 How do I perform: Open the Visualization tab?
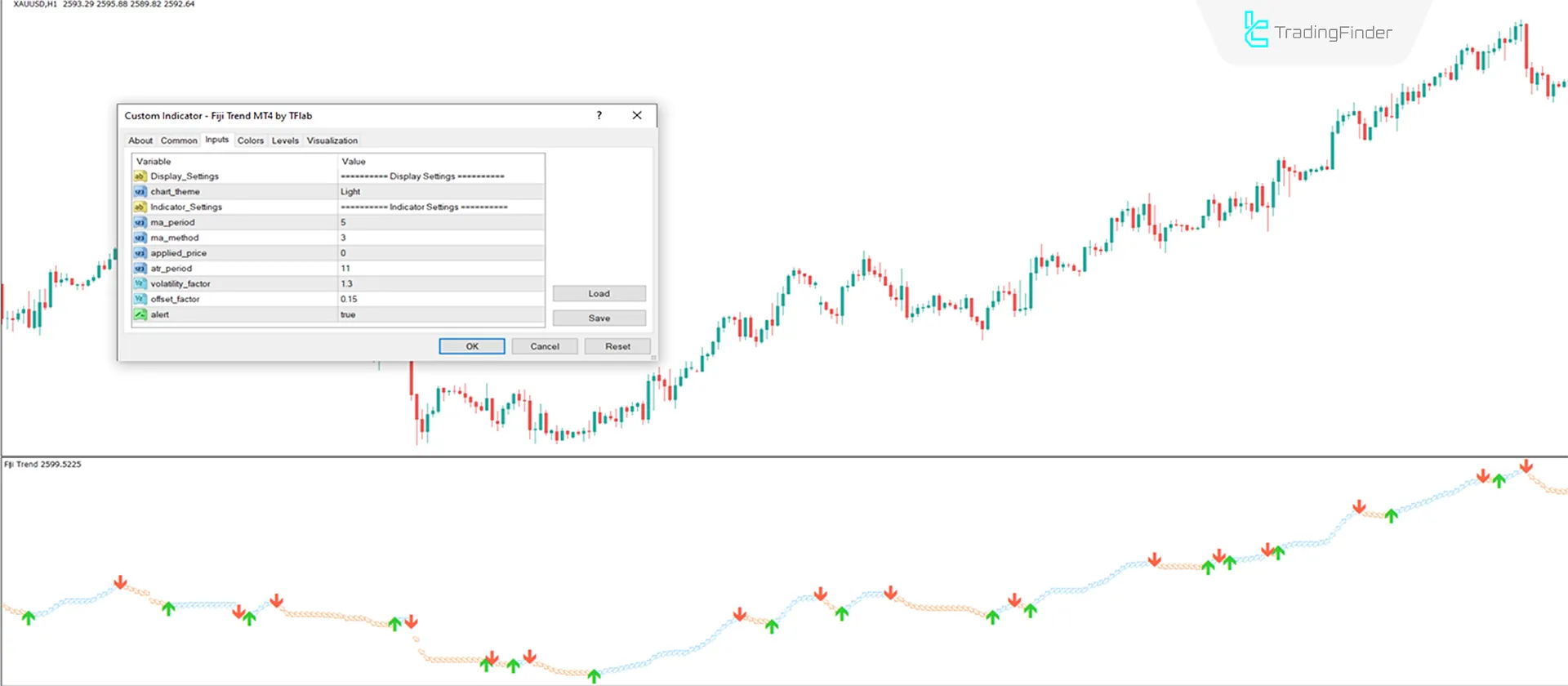(332, 140)
